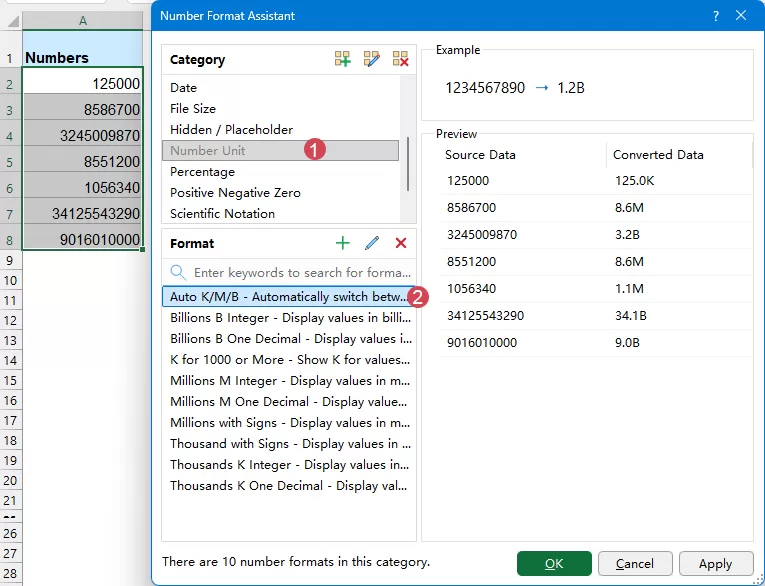Select spreadsheet cell containing 9016010000
Image resolution: width=765 pixels, height=586 pixels.
click(82, 237)
